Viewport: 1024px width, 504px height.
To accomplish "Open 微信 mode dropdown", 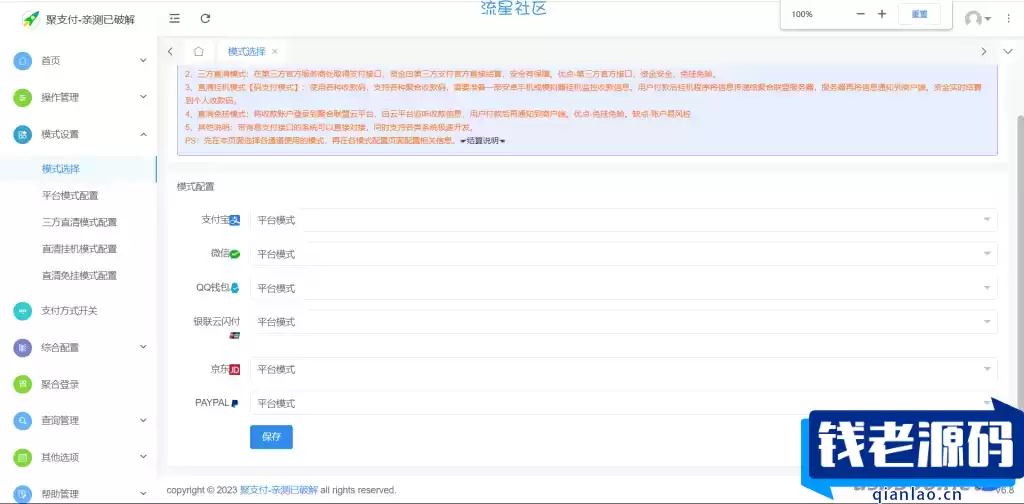I will click(x=624, y=254).
